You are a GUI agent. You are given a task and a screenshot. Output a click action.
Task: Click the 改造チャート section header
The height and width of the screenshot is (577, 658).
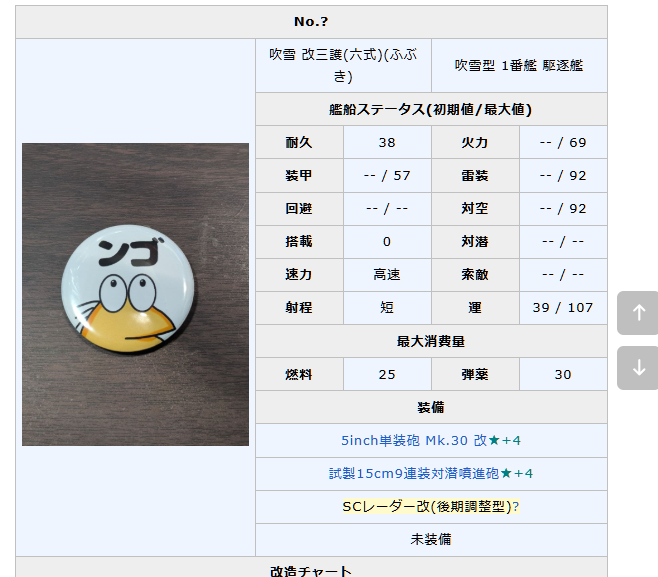point(311,569)
